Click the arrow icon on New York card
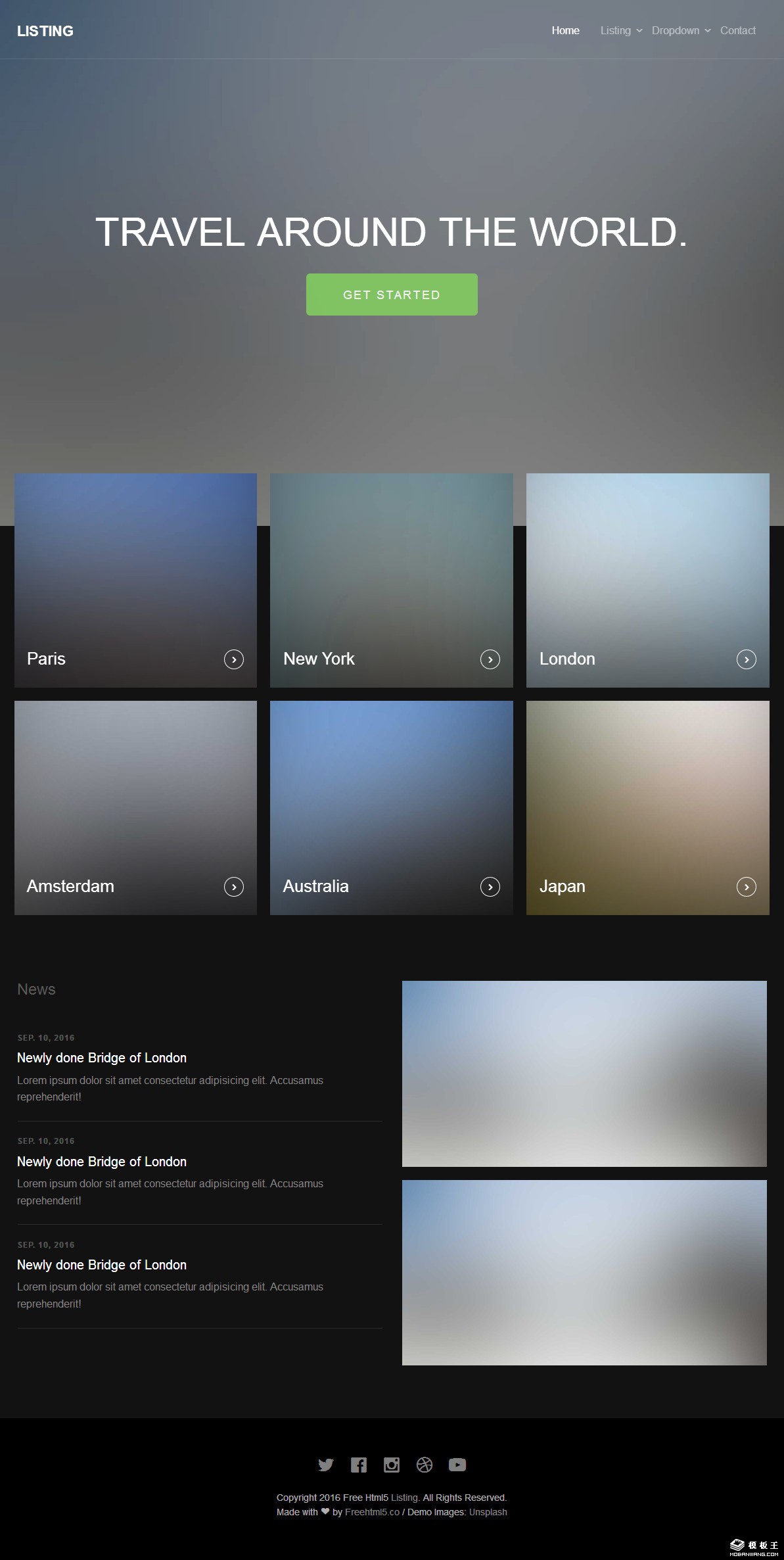 (x=490, y=659)
